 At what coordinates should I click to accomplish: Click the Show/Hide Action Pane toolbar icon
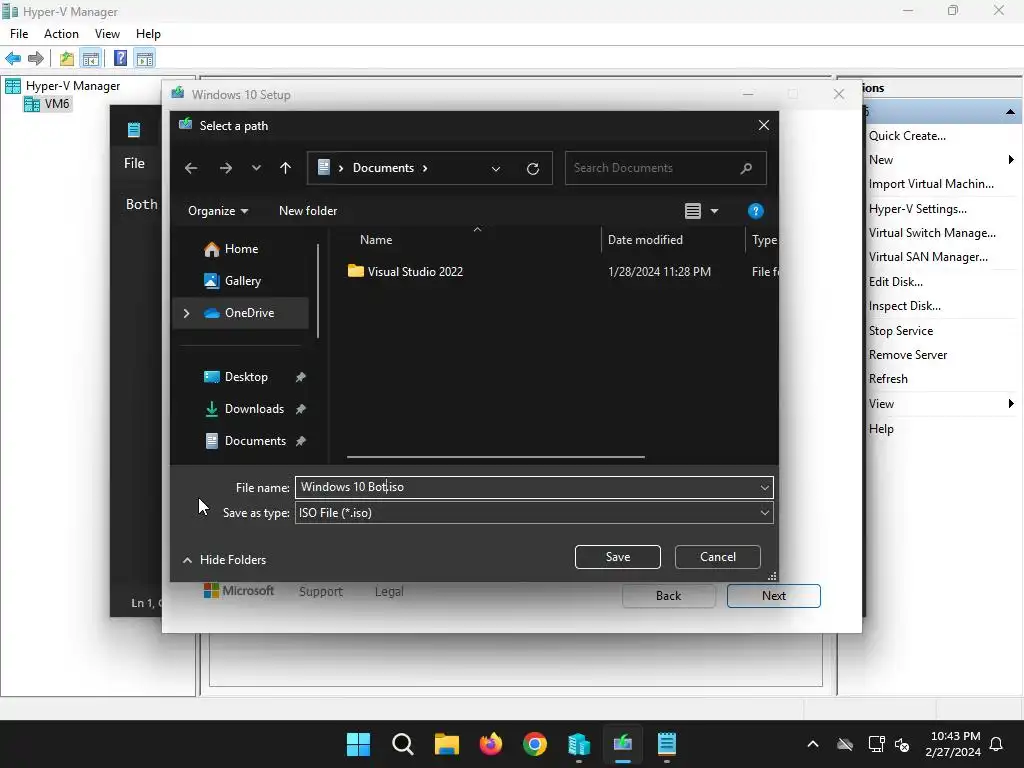pos(145,59)
